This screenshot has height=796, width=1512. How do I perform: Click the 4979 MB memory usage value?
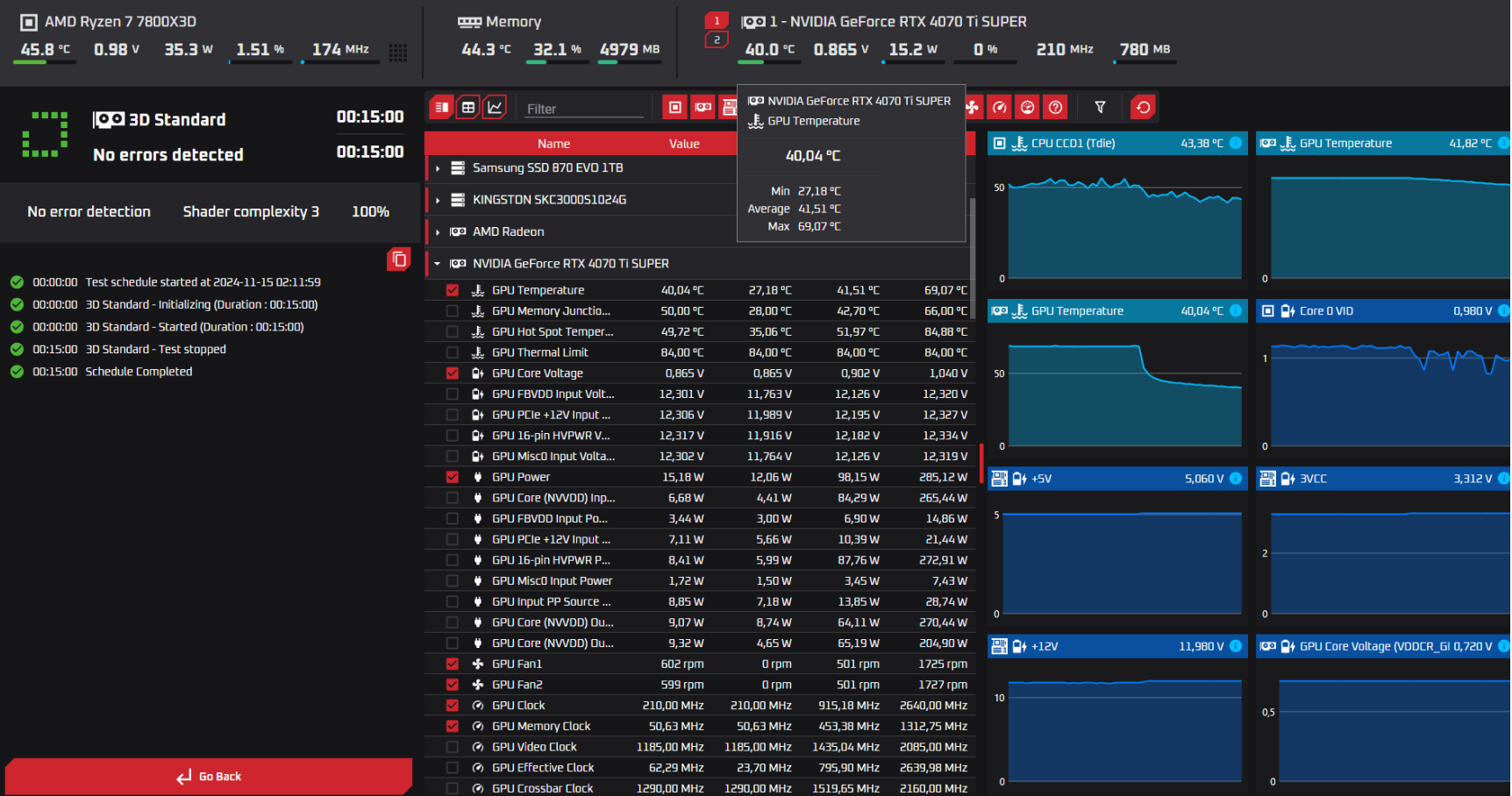tap(630, 50)
